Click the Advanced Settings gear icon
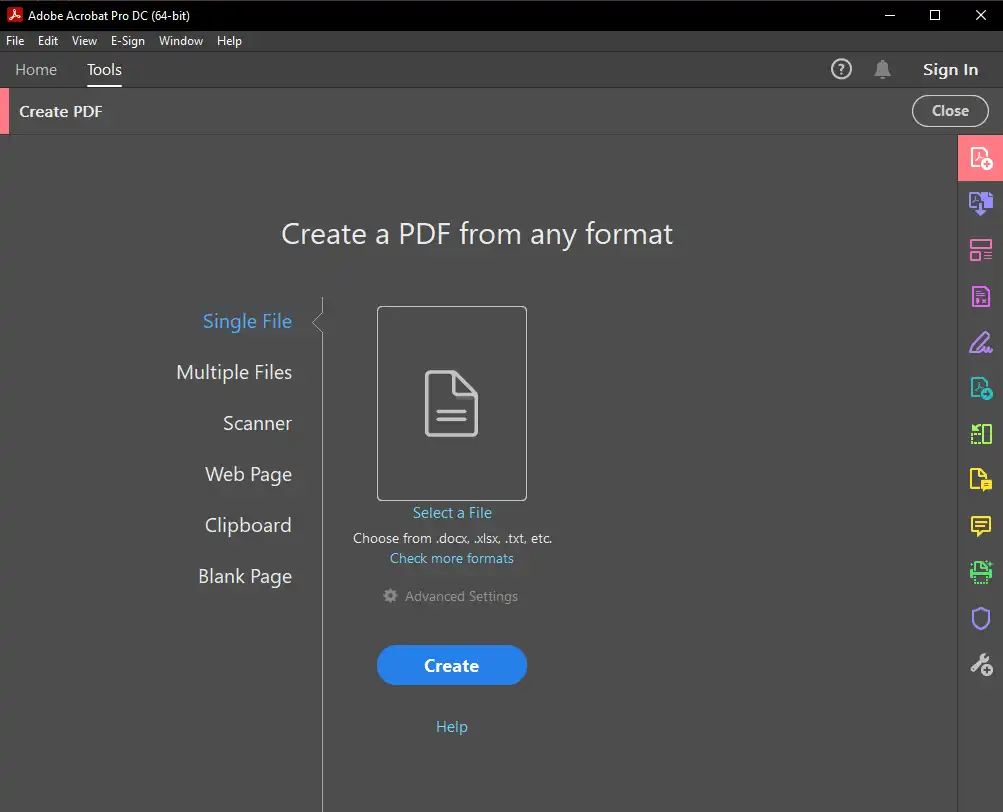This screenshot has width=1003, height=812. (390, 596)
